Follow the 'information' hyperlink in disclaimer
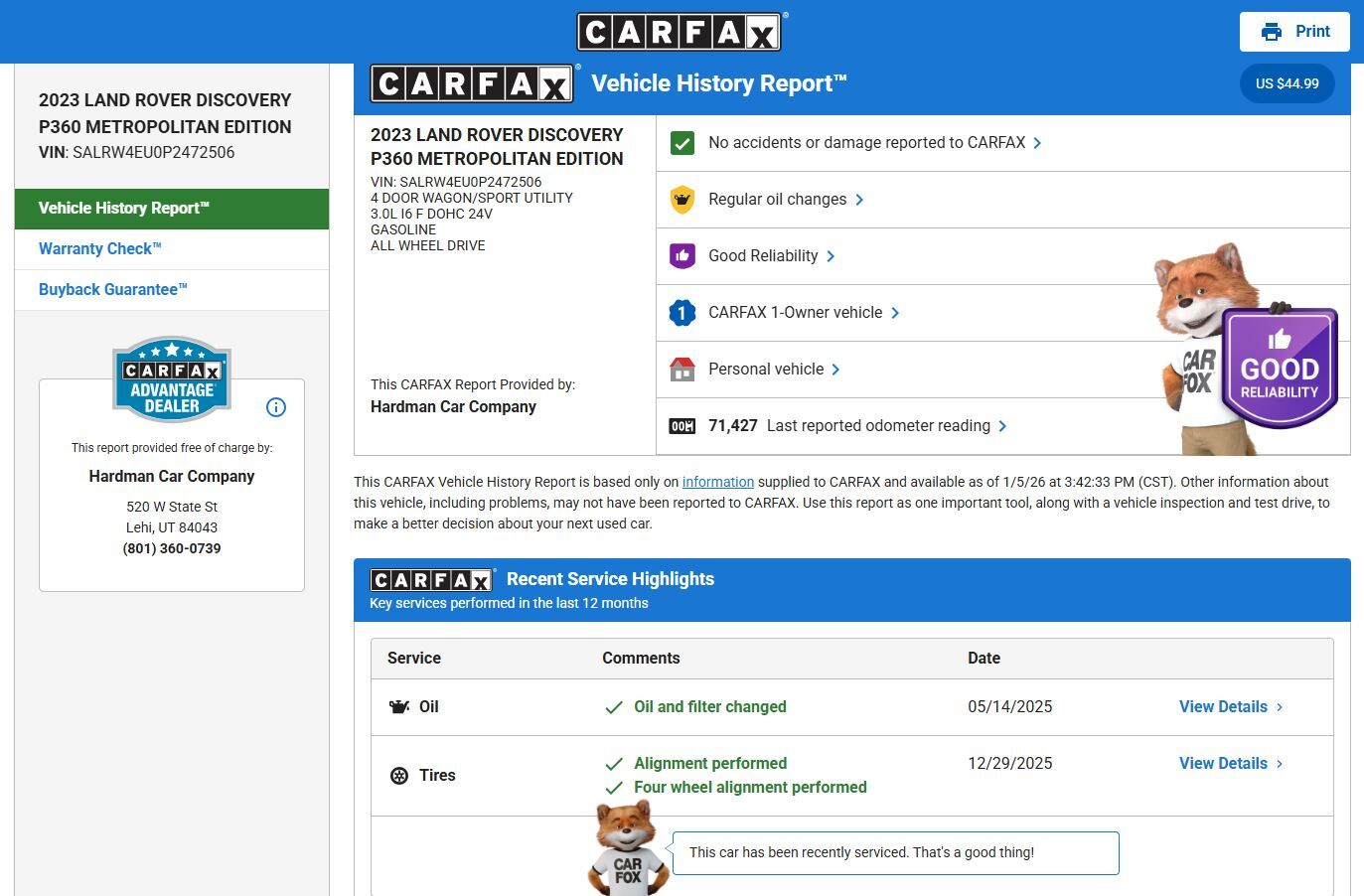Image resolution: width=1364 pixels, height=896 pixels. [717, 482]
